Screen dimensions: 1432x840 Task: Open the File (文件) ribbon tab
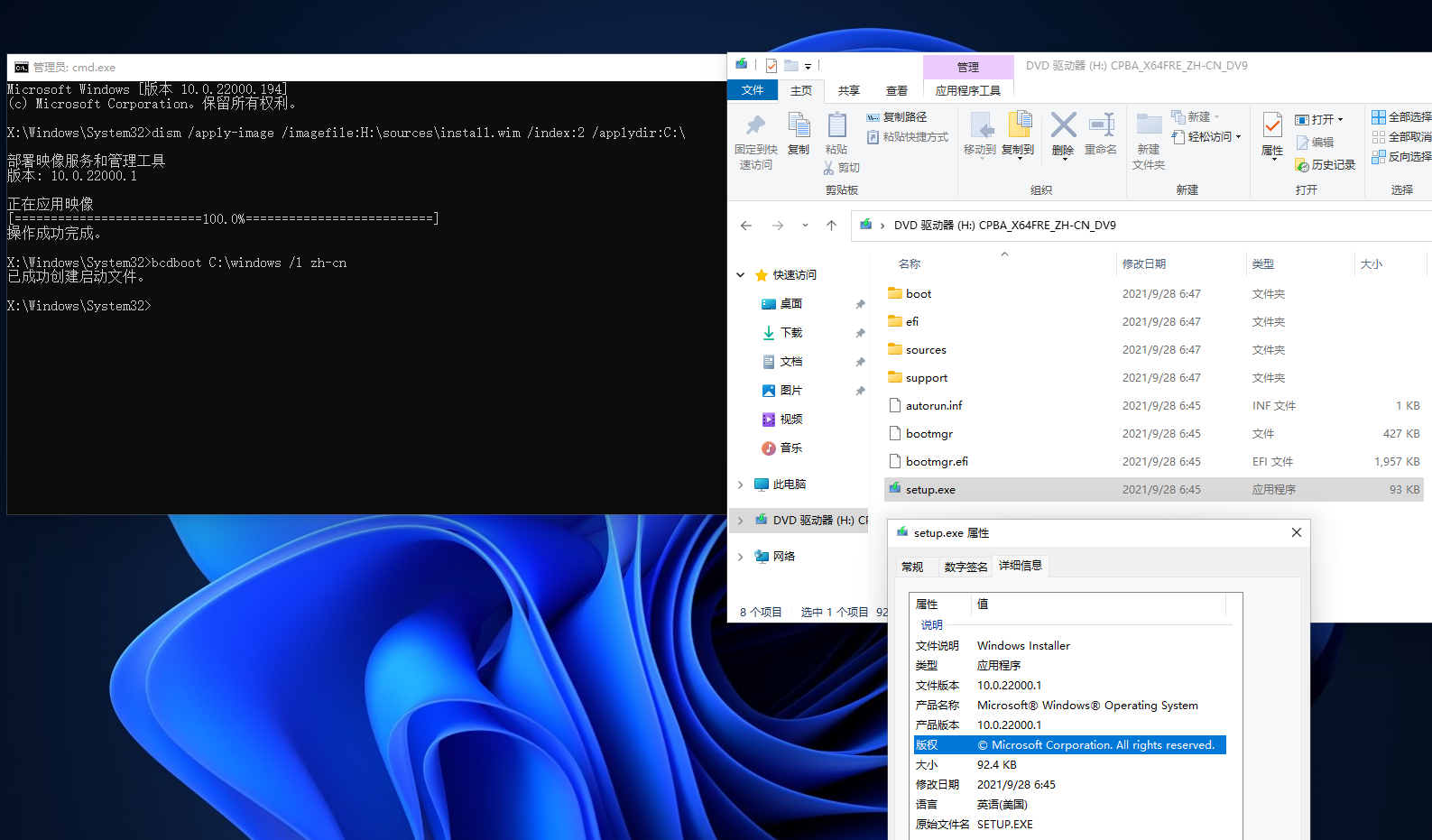point(753,90)
